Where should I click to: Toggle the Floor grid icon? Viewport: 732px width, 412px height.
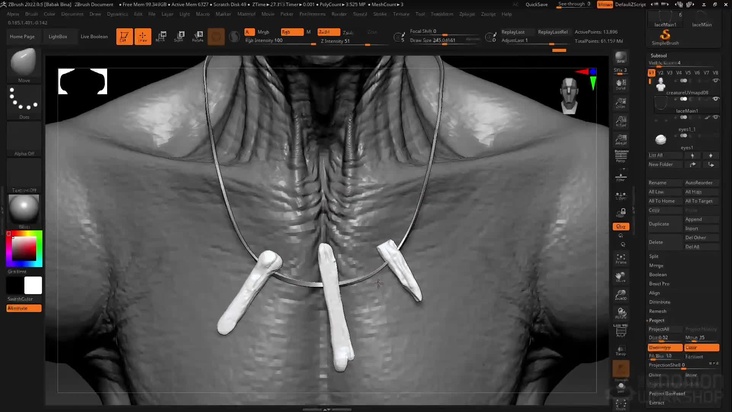point(620,177)
